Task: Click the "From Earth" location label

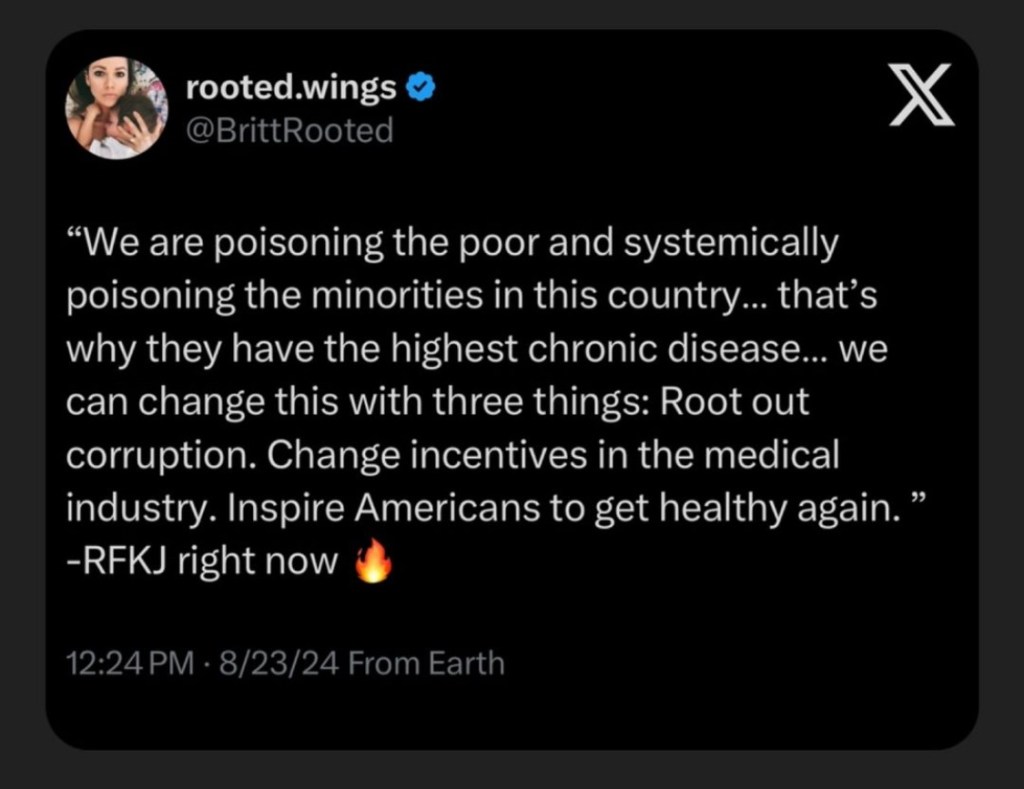Action: (426, 664)
